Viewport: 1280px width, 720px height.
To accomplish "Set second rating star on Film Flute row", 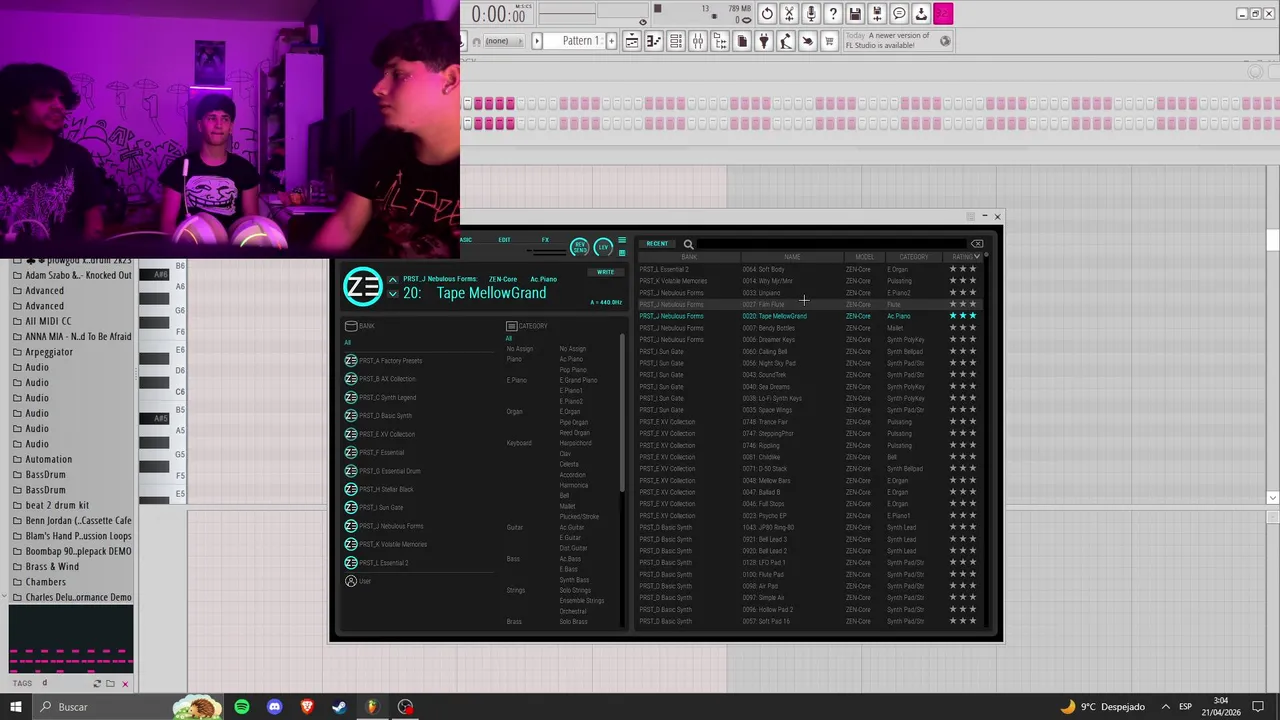I will pos(963,304).
